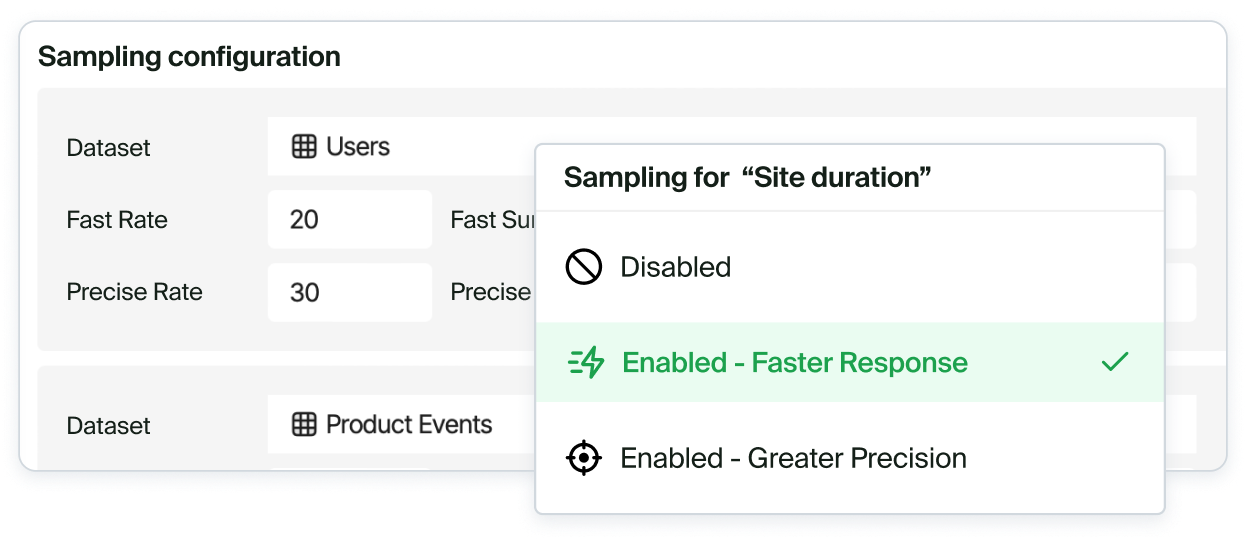Click the grid icon beside Users
Screen dimensions: 1250x560
pos(304,147)
